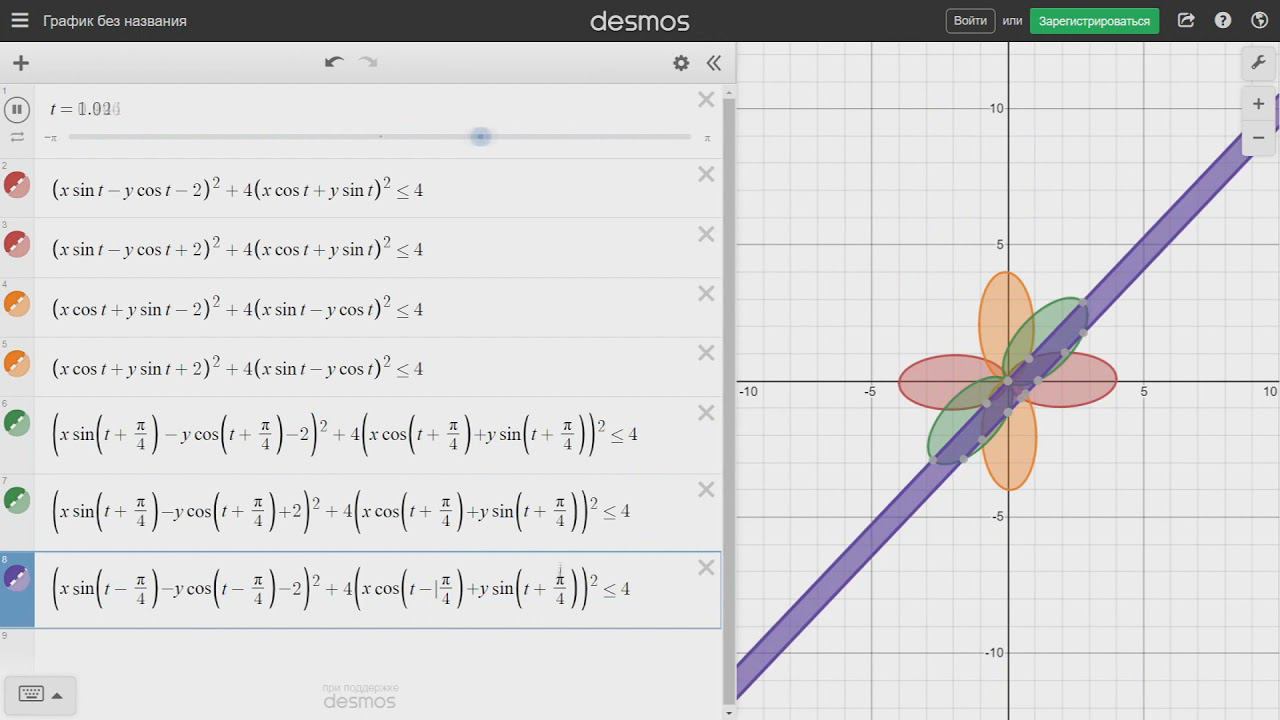Change slider t animation loop mode
The width and height of the screenshot is (1280, 720).
coord(17,137)
